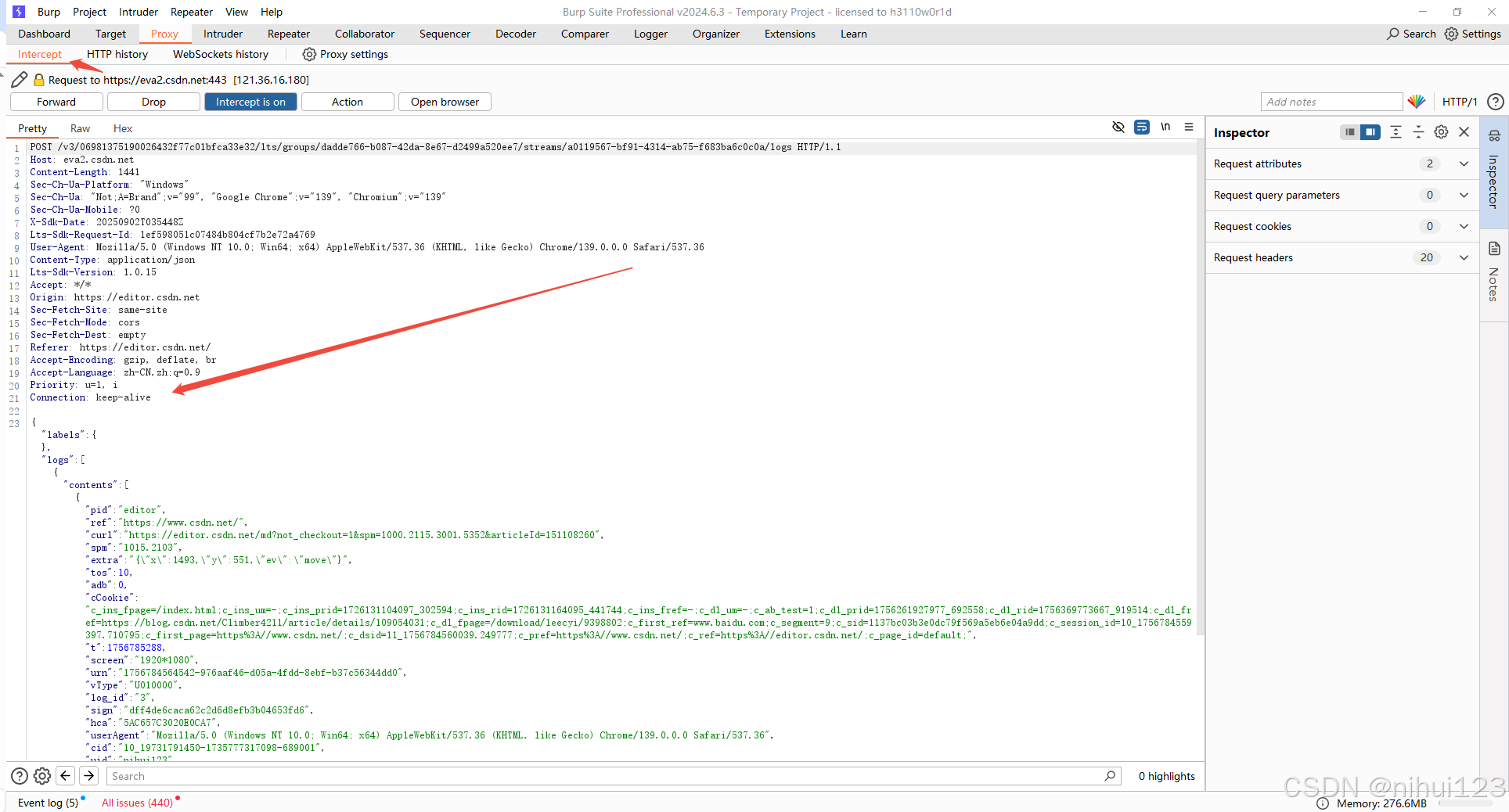Open the Collaborator tab
1509x812 pixels.
click(x=365, y=34)
